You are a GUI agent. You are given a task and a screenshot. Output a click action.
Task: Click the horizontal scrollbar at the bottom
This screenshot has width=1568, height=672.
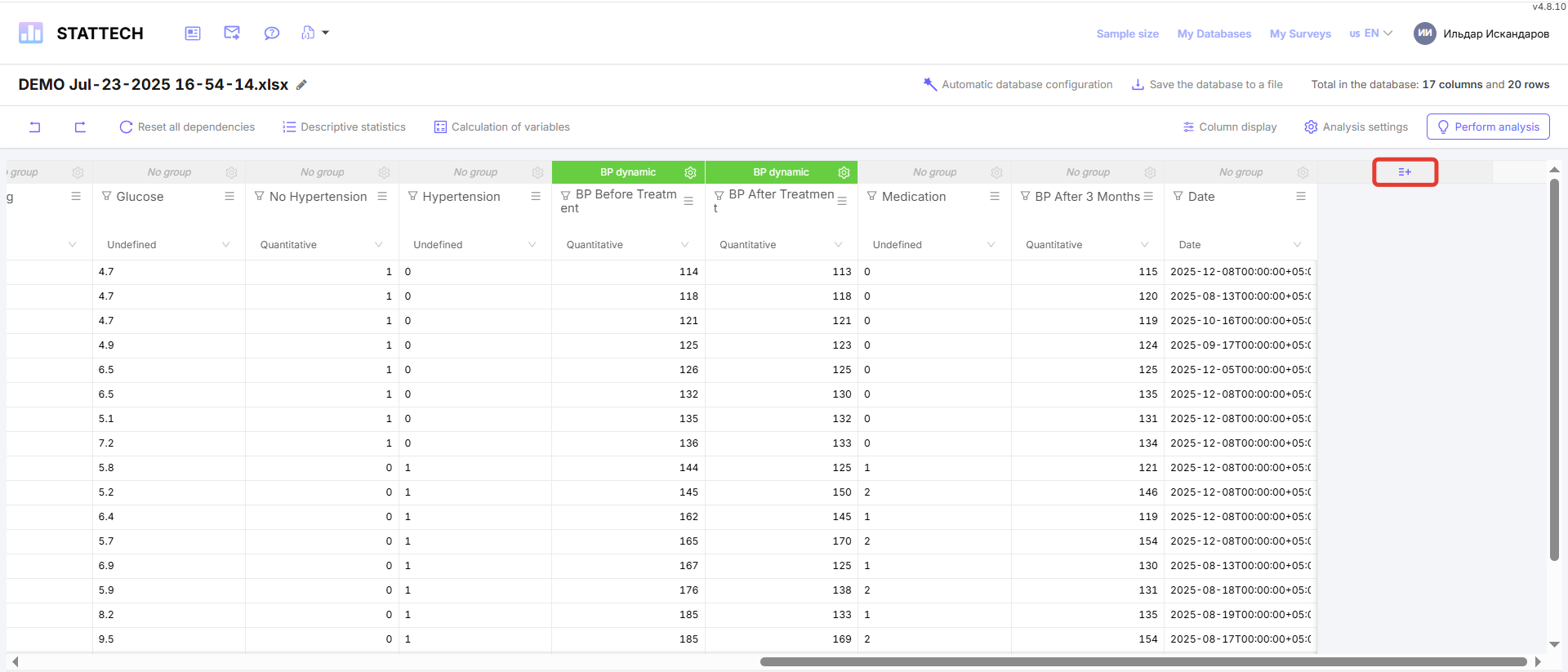point(1143,661)
